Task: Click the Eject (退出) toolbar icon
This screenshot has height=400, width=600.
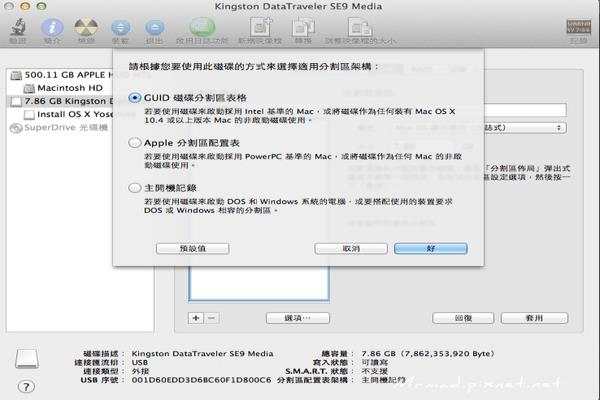Action: 155,28
